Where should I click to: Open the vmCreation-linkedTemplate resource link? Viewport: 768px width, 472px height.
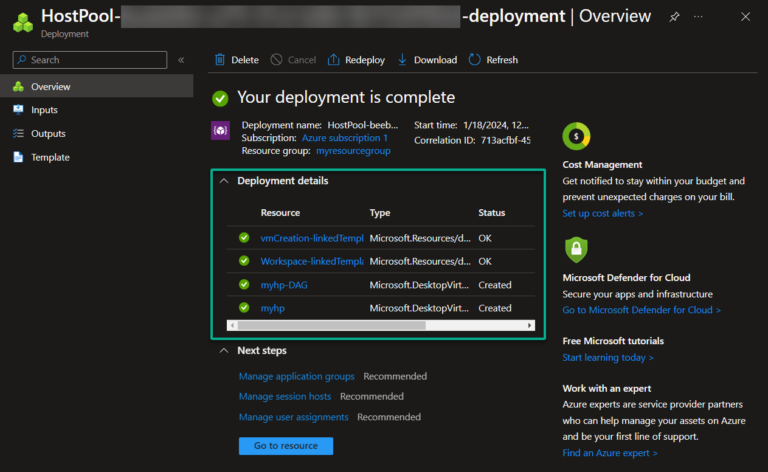[312, 238]
